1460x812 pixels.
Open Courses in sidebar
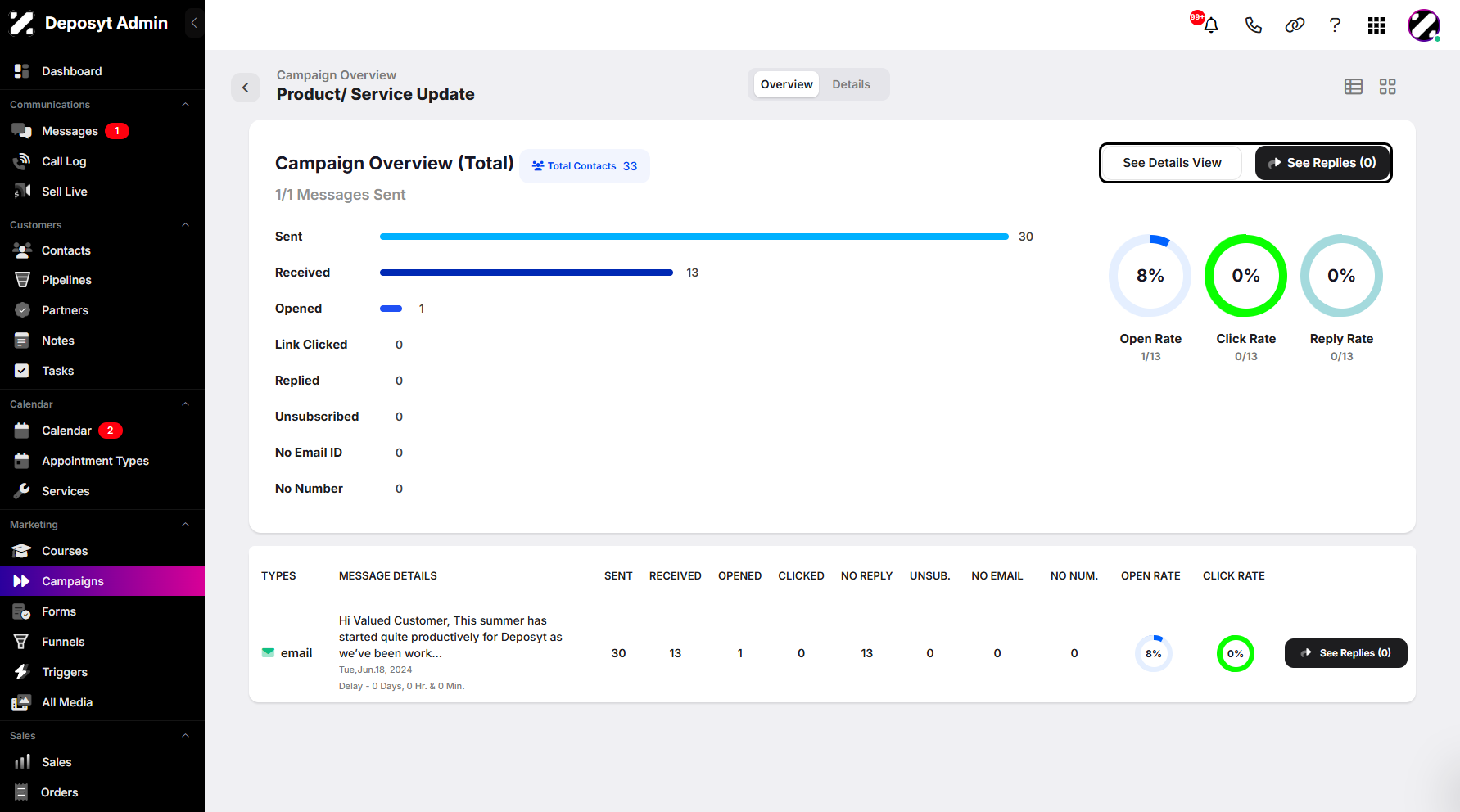[102, 551]
